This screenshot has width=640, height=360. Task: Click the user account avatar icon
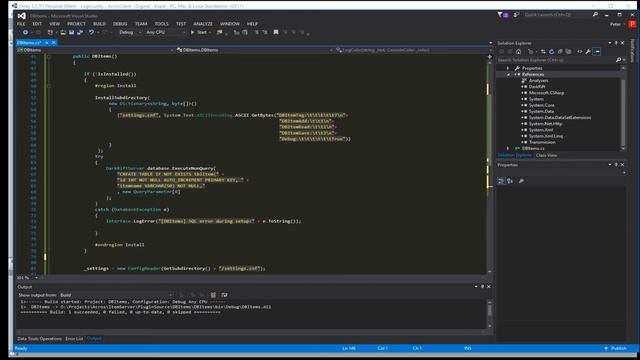[632, 24]
